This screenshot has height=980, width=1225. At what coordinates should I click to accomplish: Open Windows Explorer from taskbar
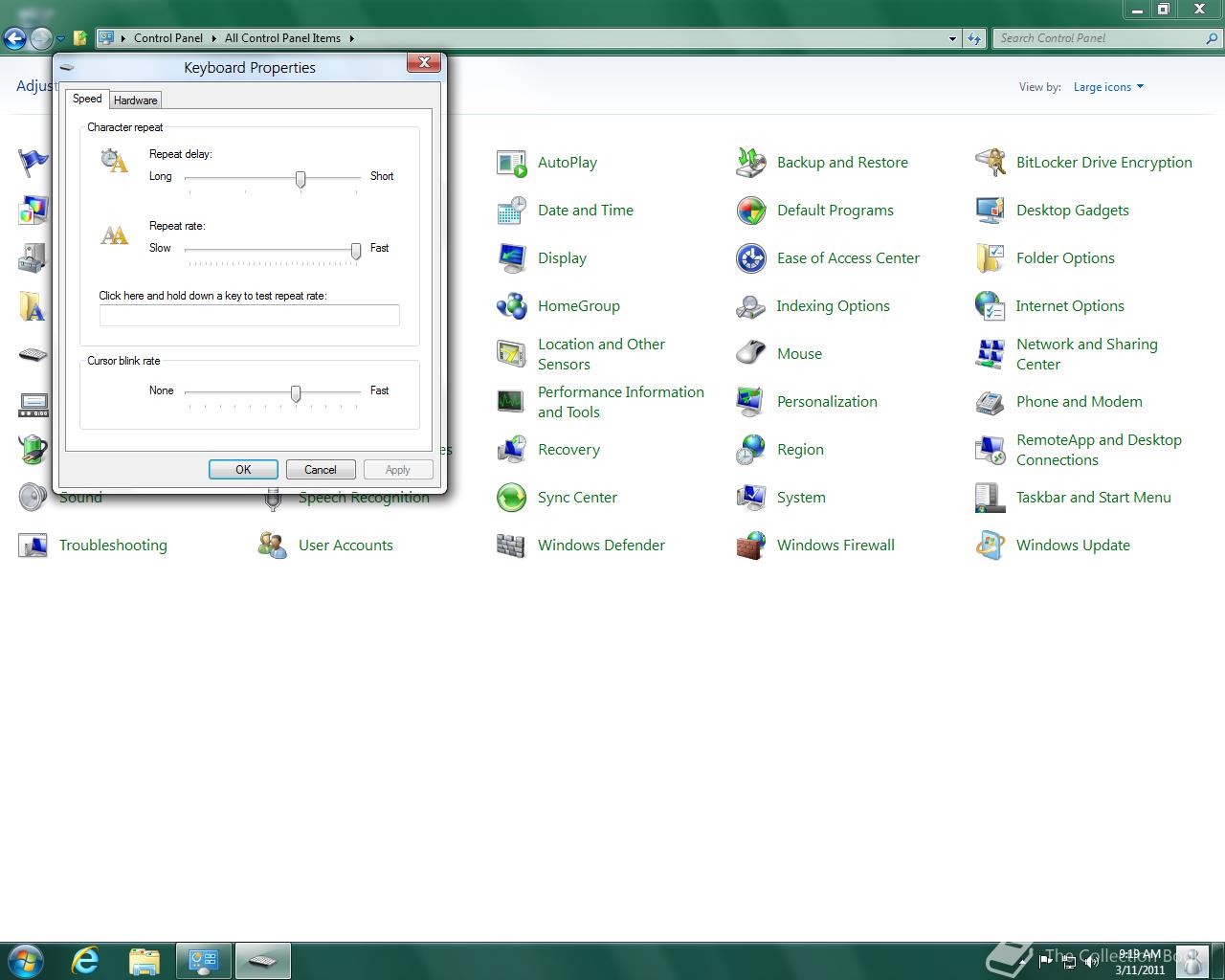(145, 961)
